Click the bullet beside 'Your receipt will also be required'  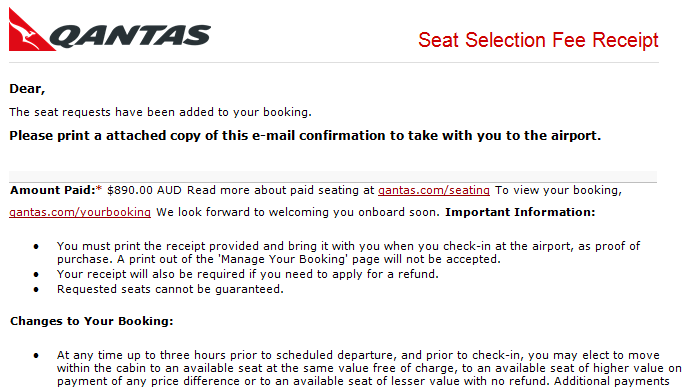point(36,275)
